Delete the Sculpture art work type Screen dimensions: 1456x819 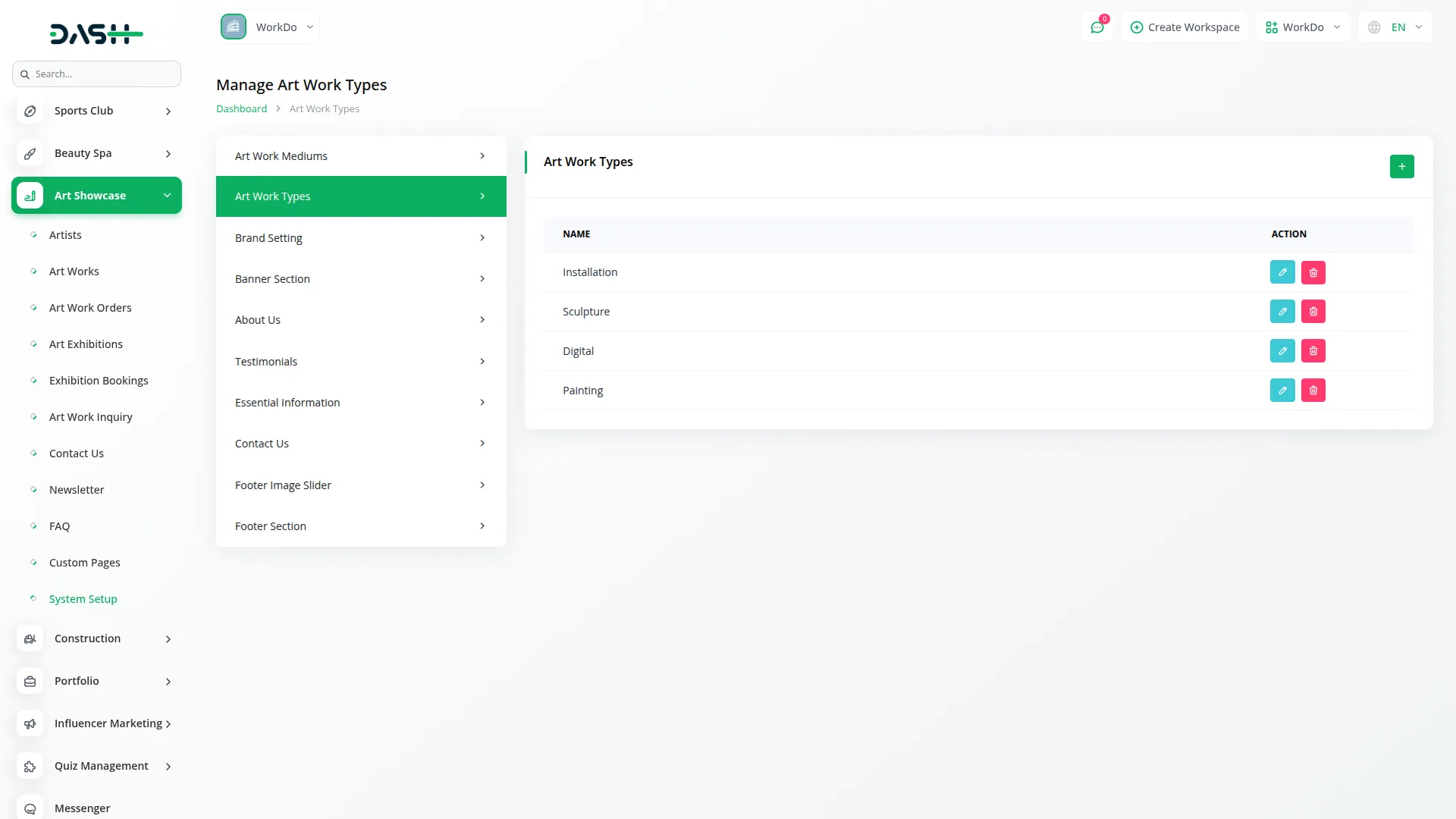(1313, 312)
